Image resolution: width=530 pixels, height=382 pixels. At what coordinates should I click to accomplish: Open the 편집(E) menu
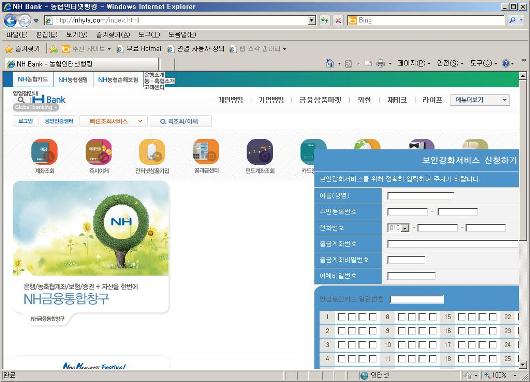tap(47, 34)
